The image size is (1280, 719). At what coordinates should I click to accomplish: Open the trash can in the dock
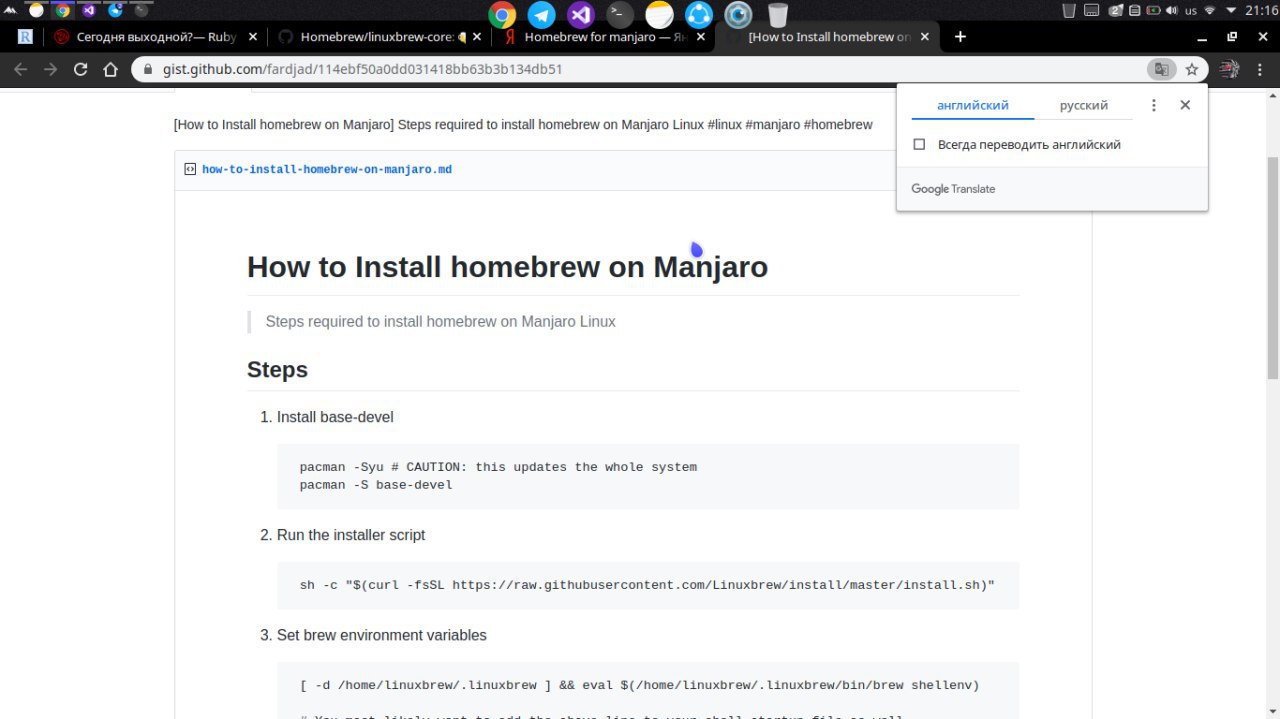[x=777, y=14]
